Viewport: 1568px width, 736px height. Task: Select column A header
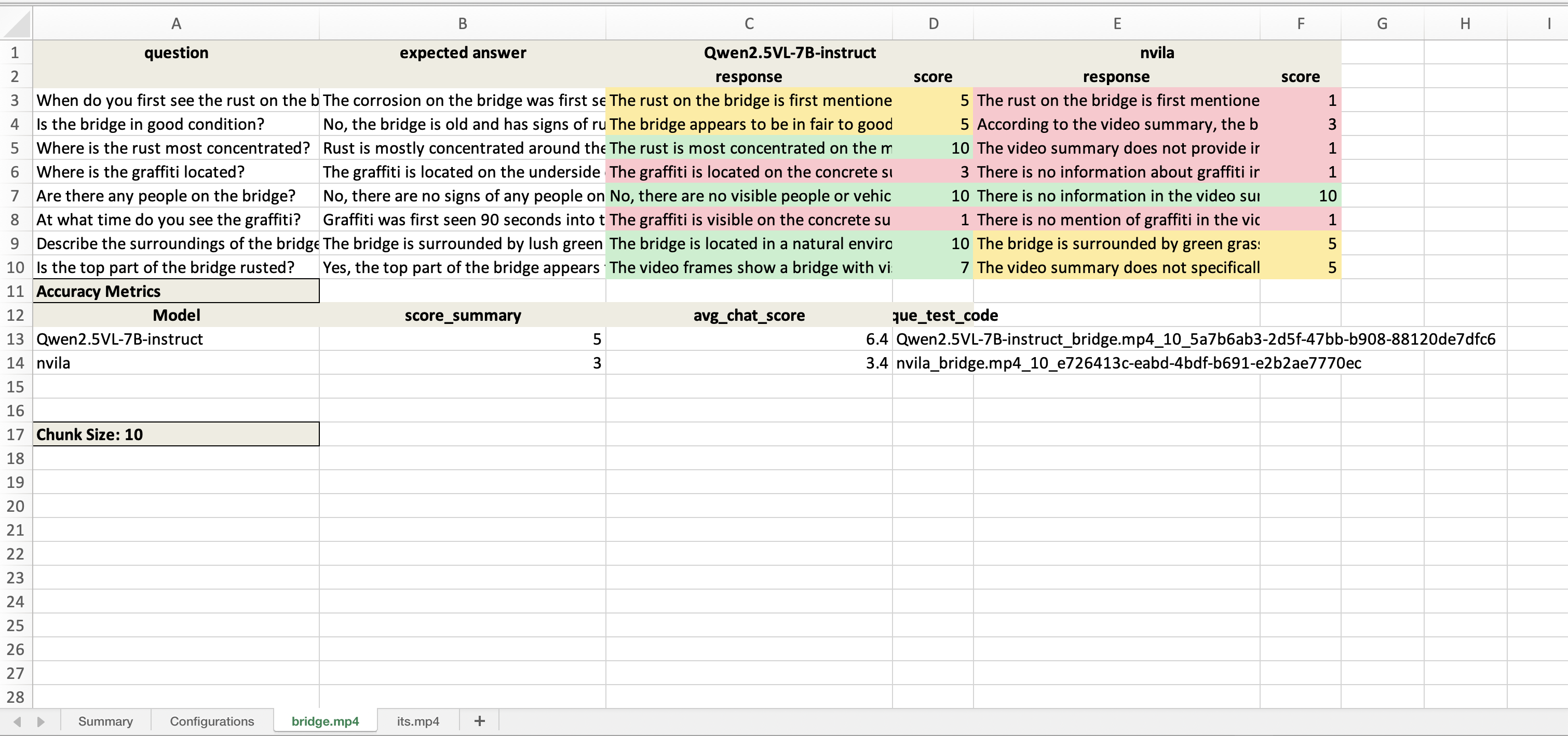(x=176, y=24)
